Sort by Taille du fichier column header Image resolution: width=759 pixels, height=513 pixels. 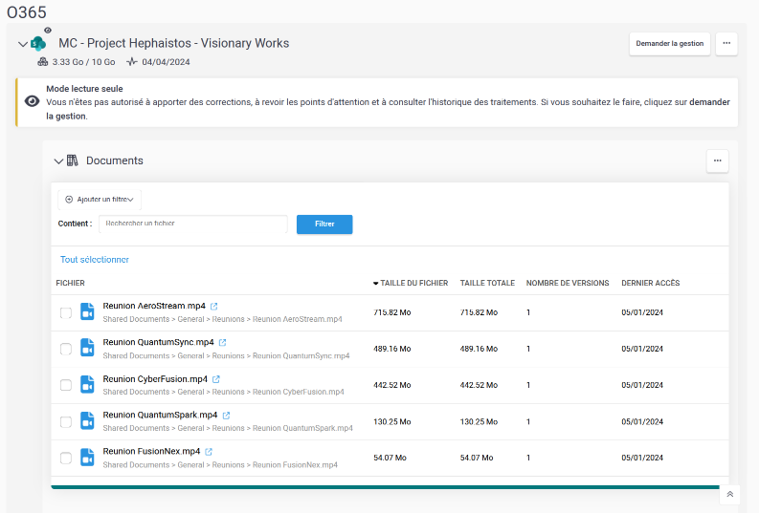coord(413,283)
